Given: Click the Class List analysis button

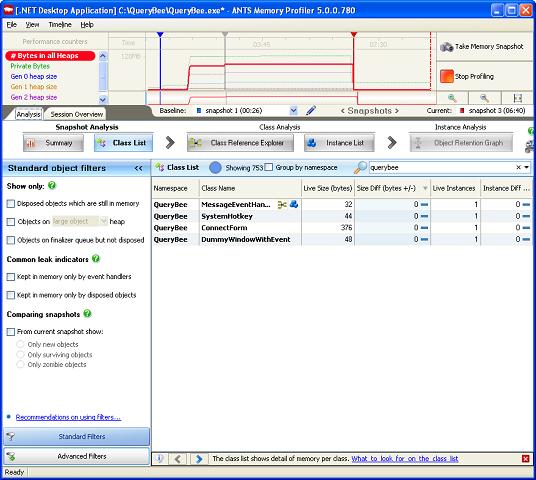Looking at the screenshot, I should [123, 143].
